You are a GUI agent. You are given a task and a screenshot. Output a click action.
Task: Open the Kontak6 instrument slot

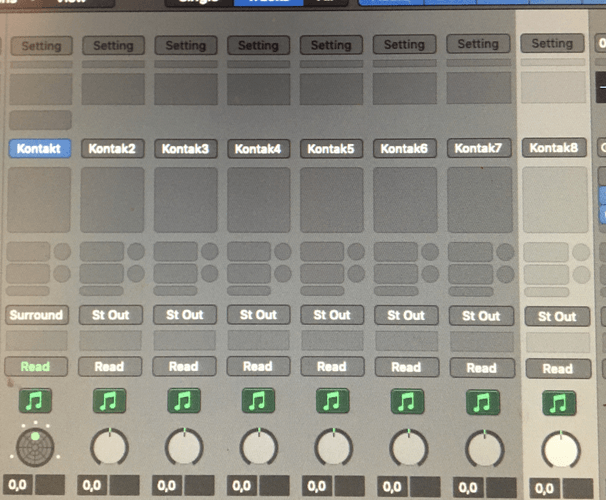pyautogui.click(x=404, y=148)
